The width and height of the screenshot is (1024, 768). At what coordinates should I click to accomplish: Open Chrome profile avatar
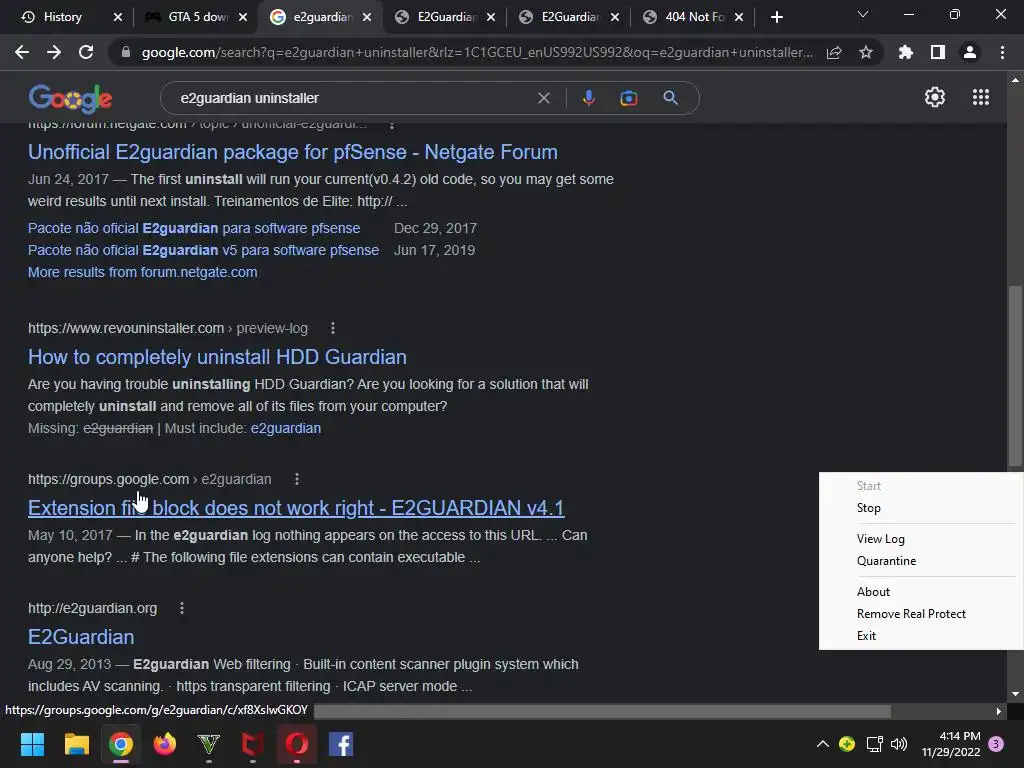[970, 52]
